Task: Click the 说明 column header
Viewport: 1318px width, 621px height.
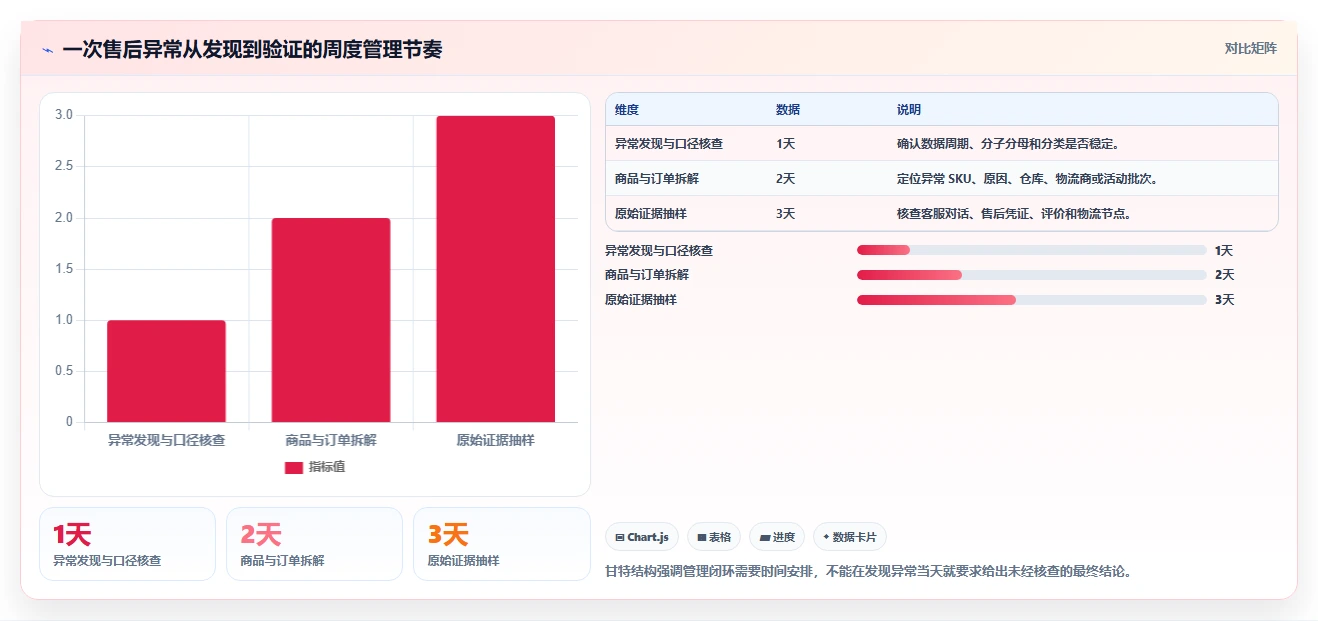Action: pyautogui.click(x=909, y=109)
